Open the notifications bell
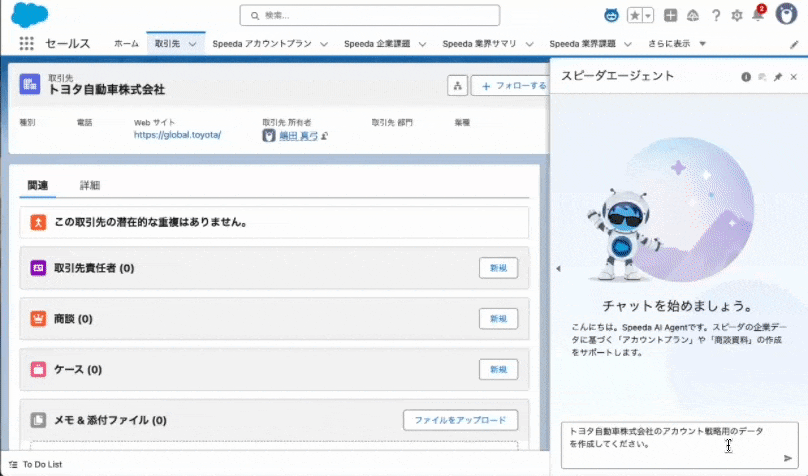Viewport: 808px width, 476px height. click(x=757, y=15)
